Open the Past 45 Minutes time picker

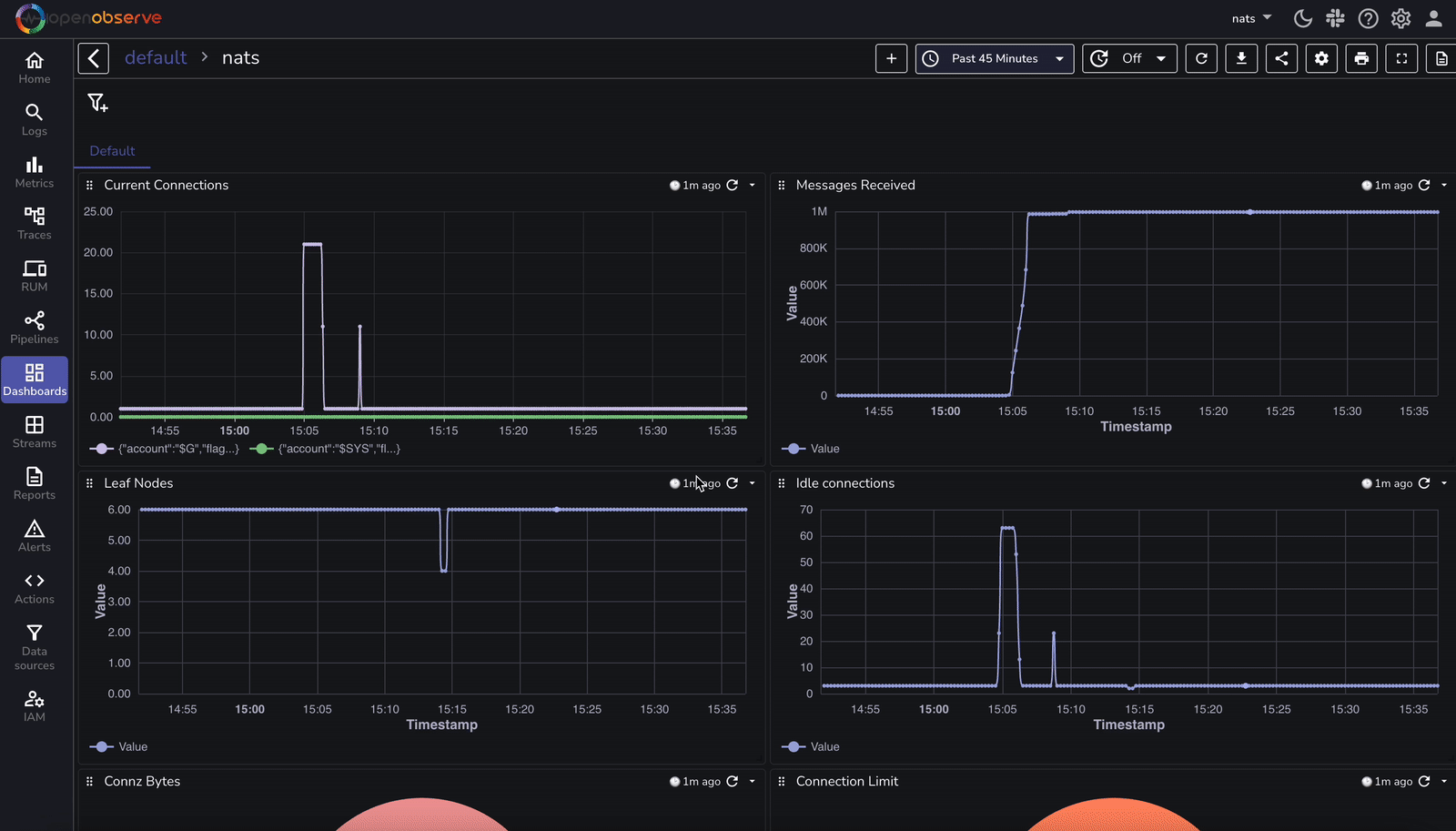pyautogui.click(x=994, y=58)
